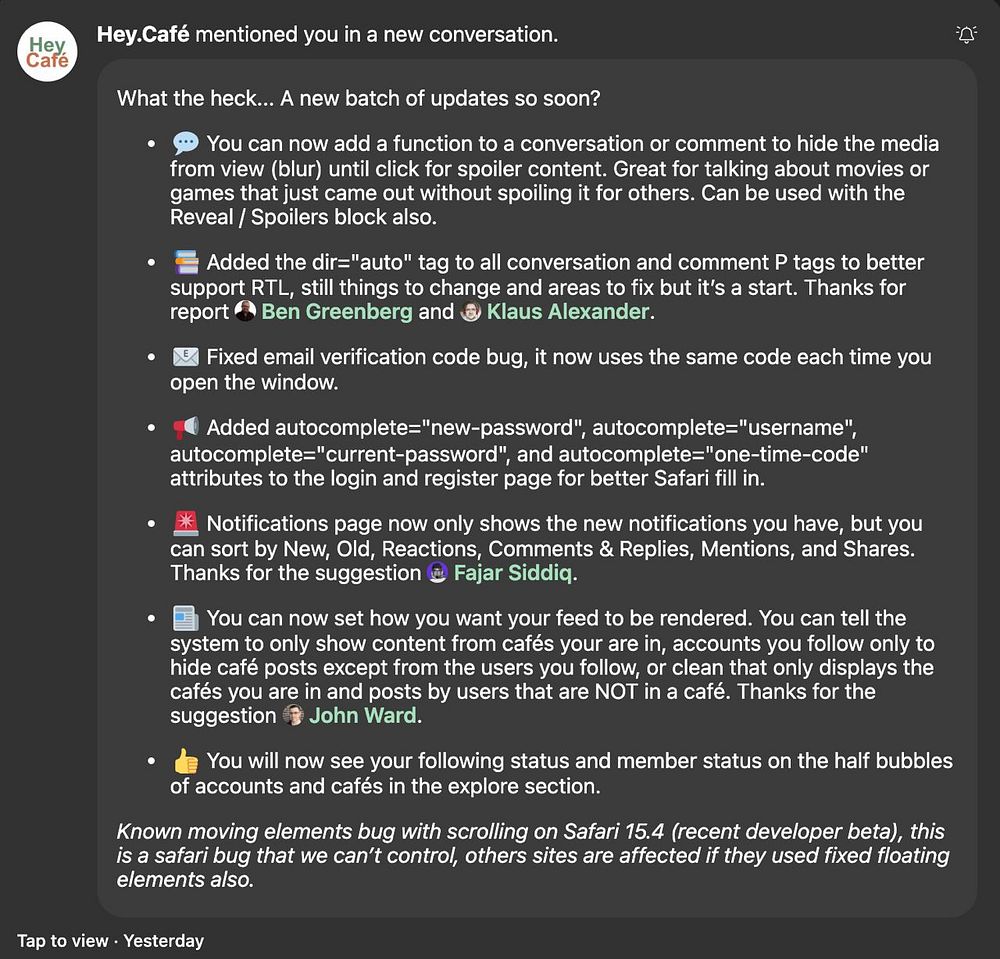Click the newspaper emoji icon
Screen dimensions: 1000x959
[185, 619]
